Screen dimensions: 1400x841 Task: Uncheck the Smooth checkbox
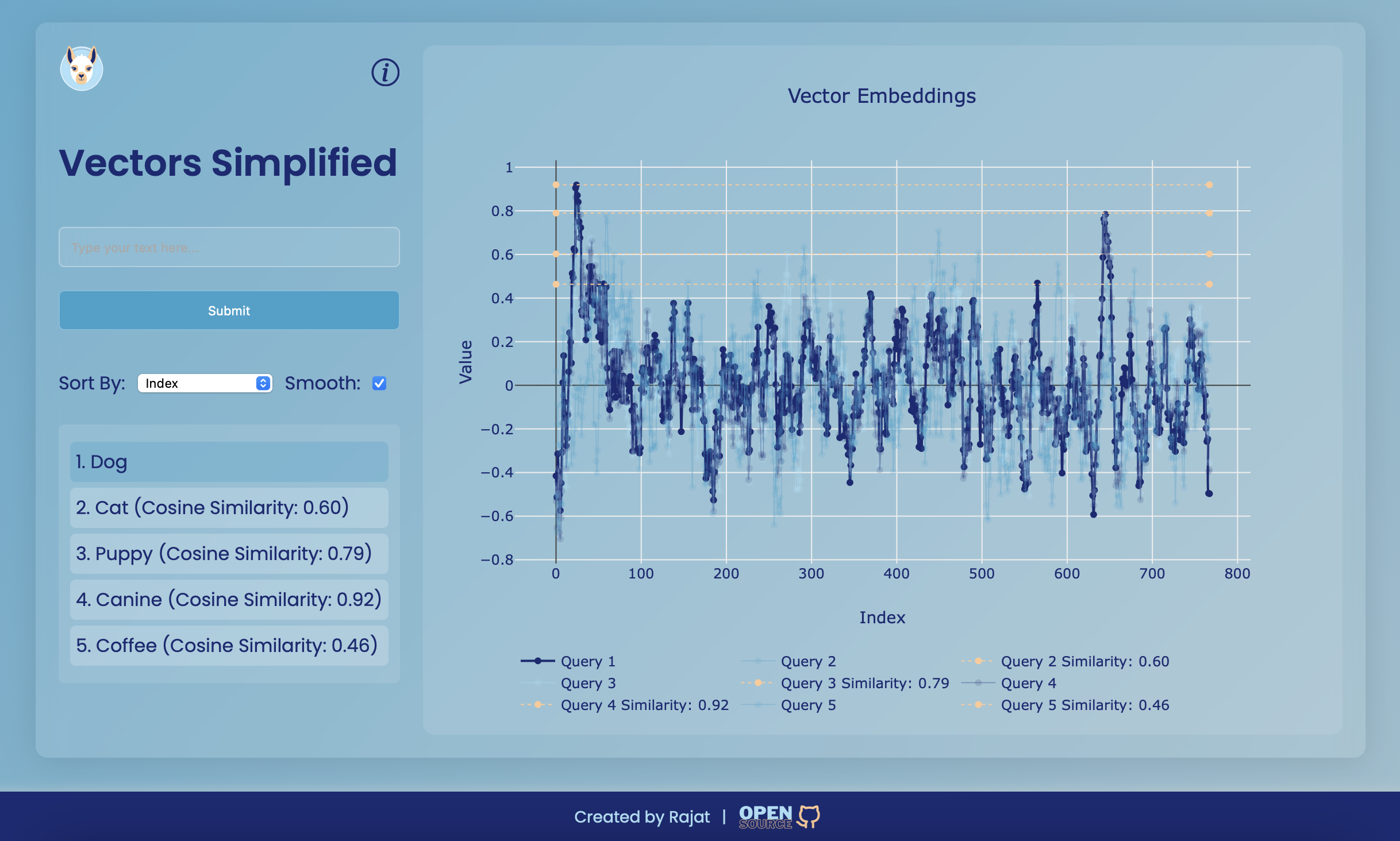coord(379,383)
